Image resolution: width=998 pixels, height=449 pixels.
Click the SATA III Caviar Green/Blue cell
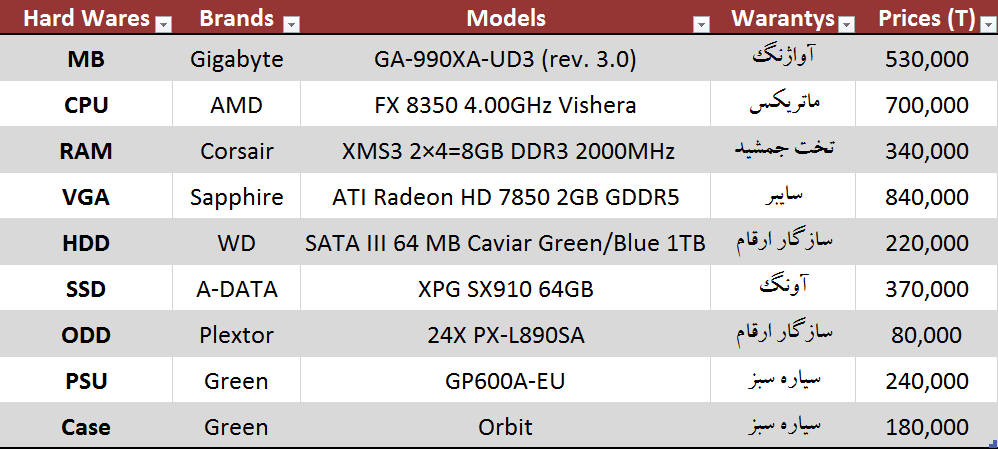(x=505, y=243)
